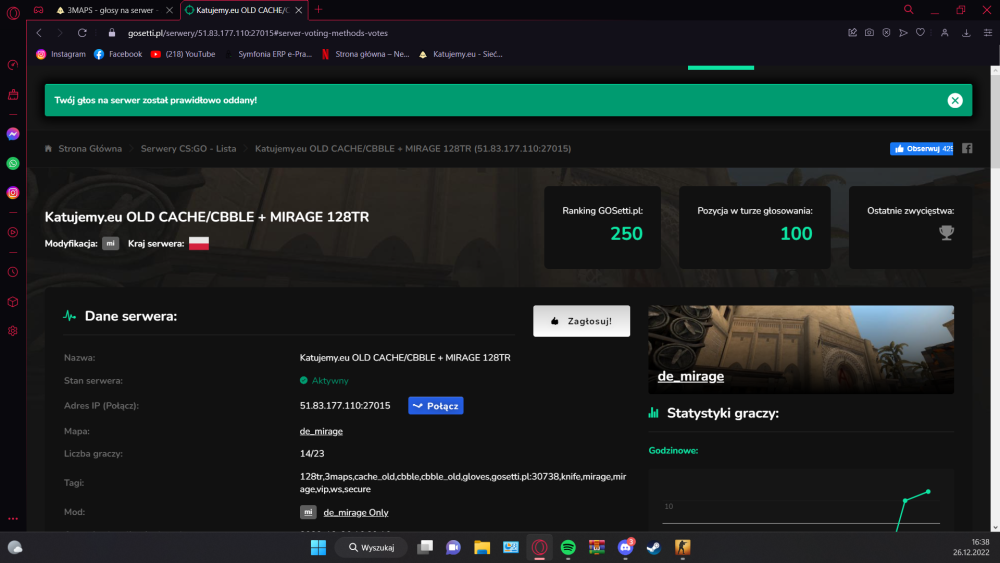Open de_mirage Only mod link
1000x563 pixels.
[x=356, y=512]
